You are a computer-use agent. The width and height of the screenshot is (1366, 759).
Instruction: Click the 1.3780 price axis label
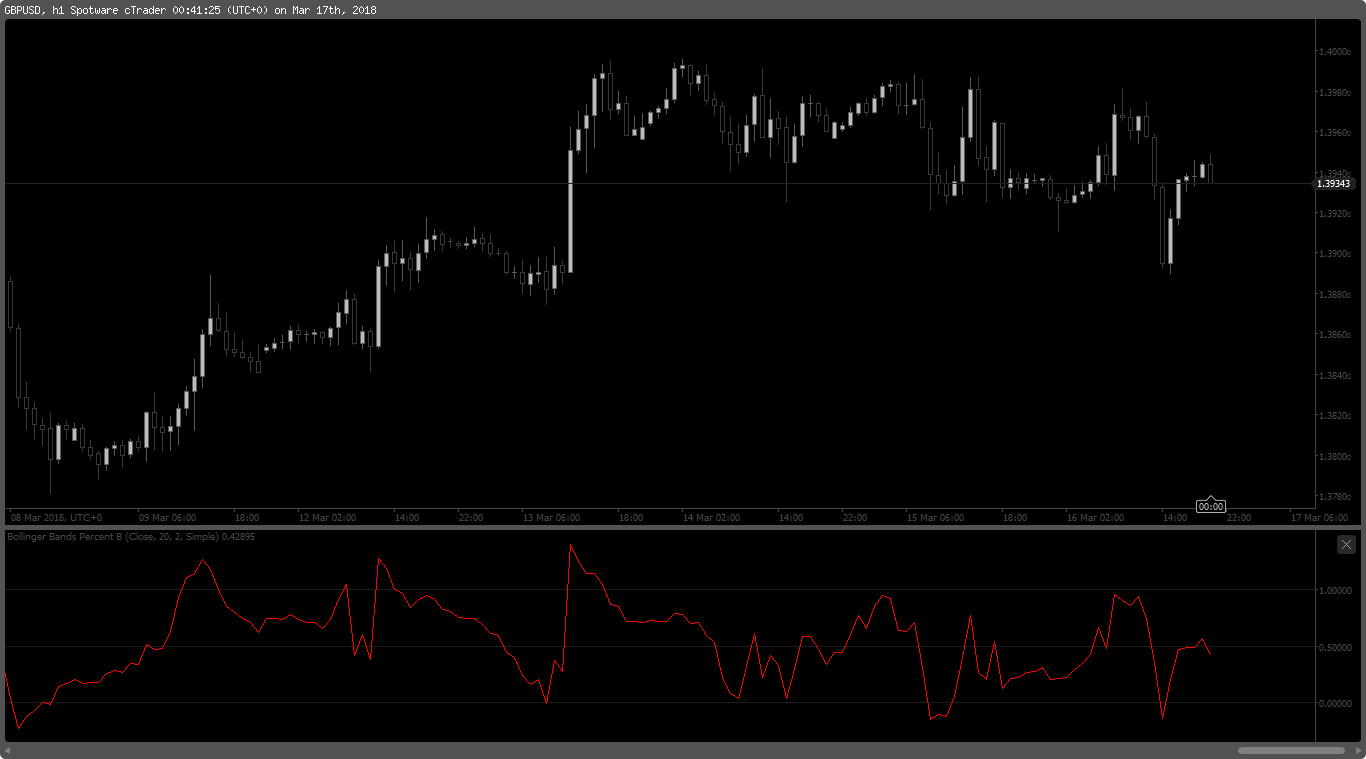(x=1334, y=497)
